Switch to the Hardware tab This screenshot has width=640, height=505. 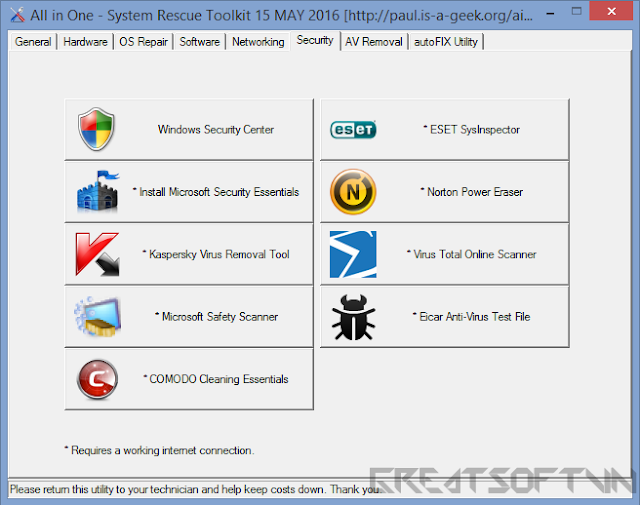[85, 42]
